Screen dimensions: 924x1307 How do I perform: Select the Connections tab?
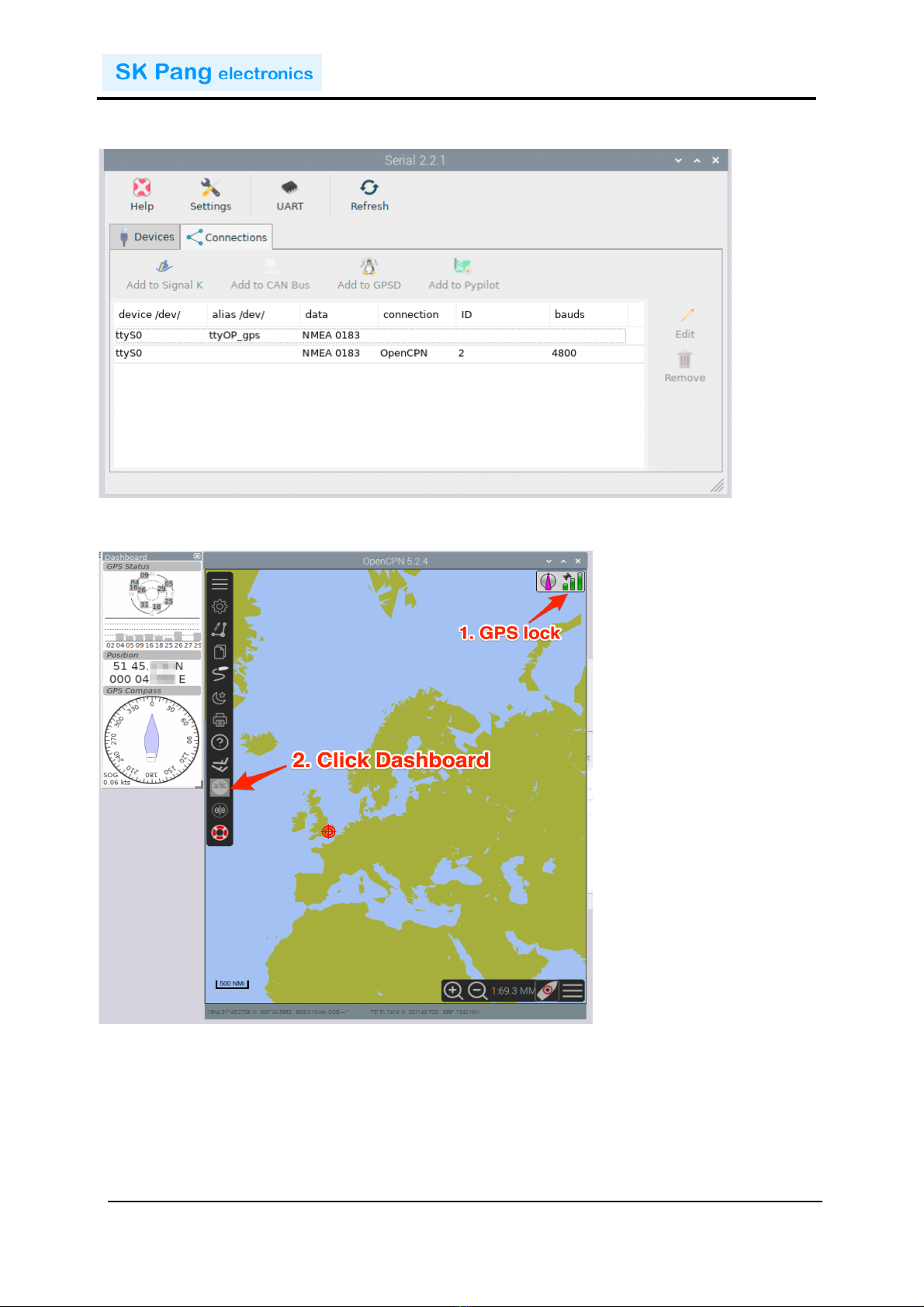pyautogui.click(x=227, y=237)
